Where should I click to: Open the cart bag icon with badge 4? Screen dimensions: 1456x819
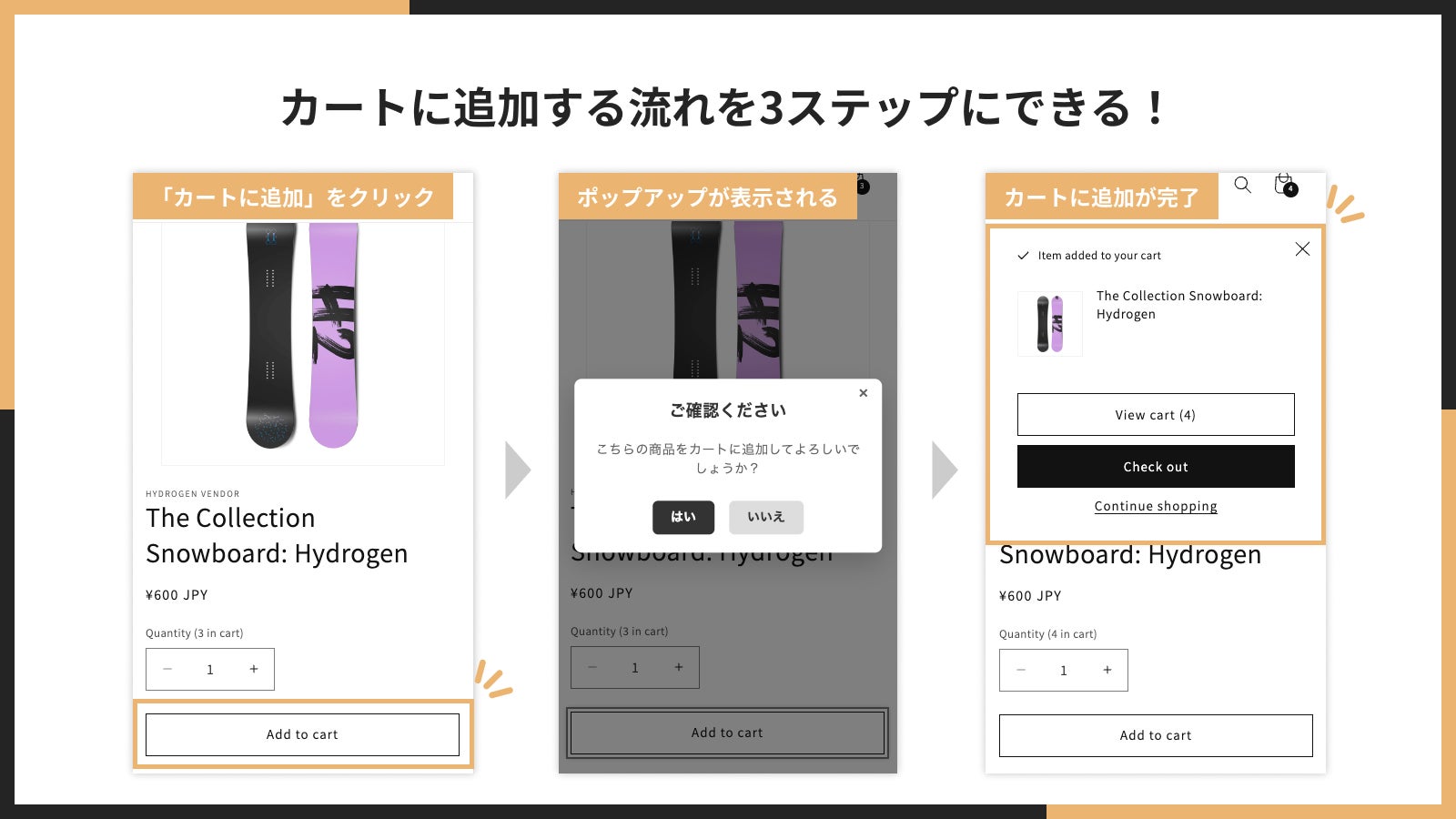coord(1285,185)
